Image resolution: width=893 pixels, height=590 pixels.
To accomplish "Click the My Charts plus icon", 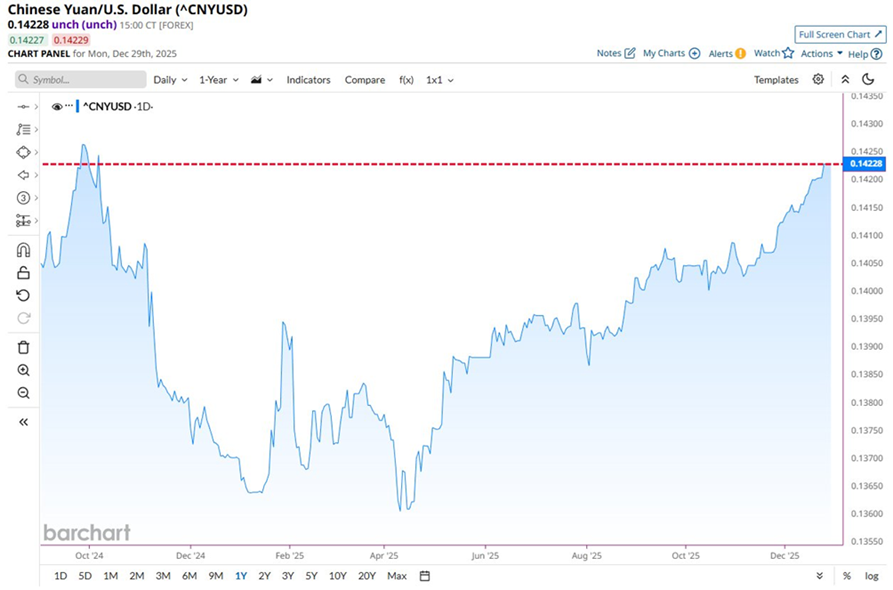I will click(694, 54).
